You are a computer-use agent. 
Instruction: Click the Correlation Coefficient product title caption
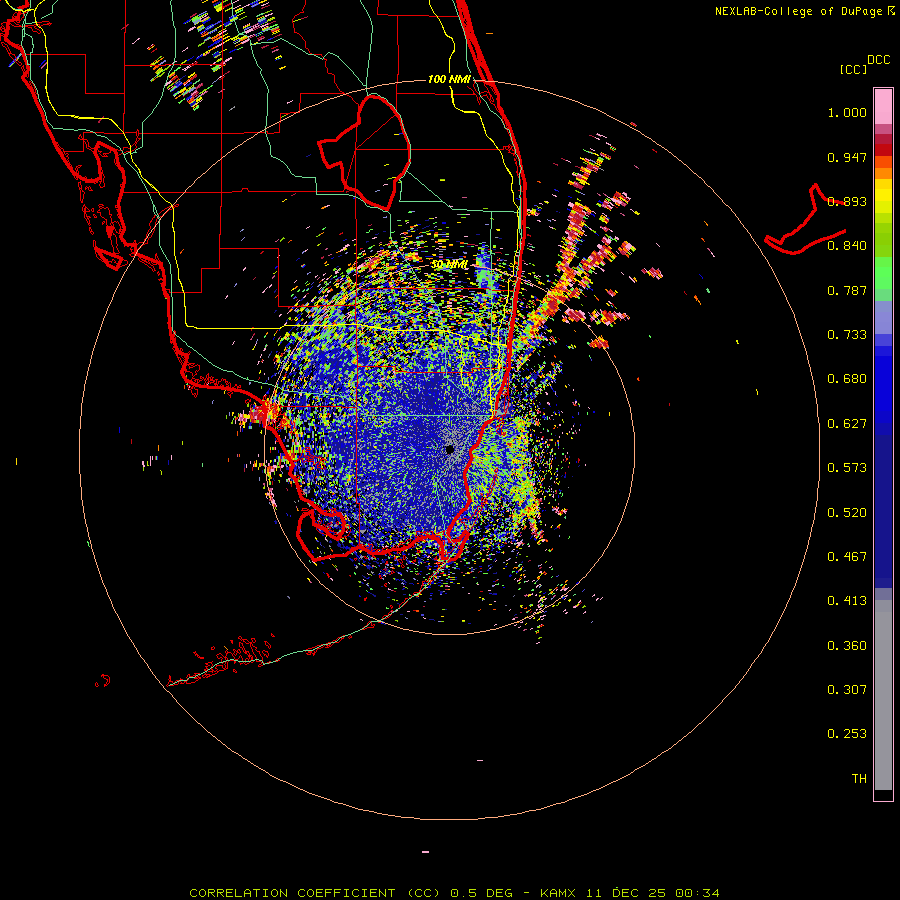(454, 893)
